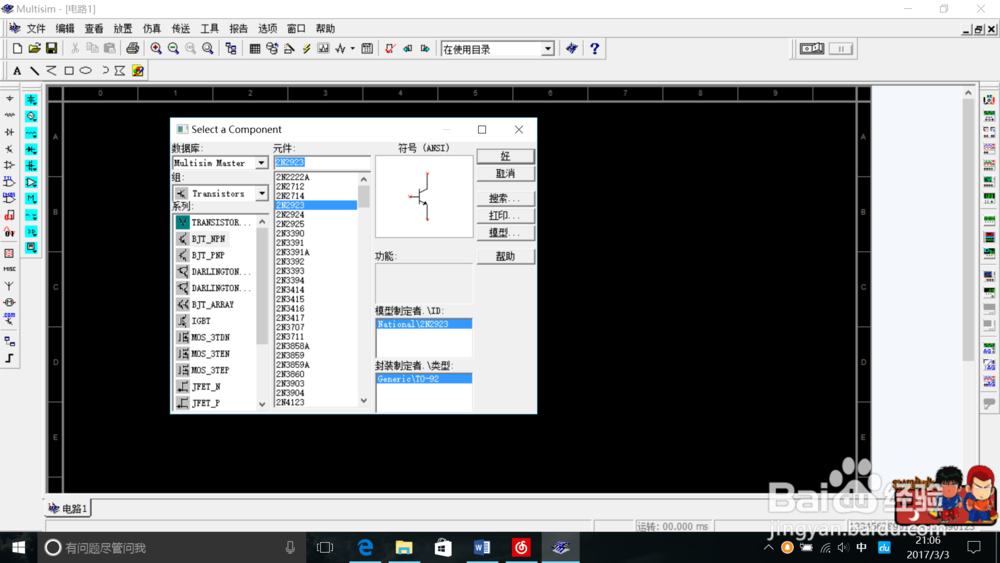Open Word from the taskbar

click(482, 547)
